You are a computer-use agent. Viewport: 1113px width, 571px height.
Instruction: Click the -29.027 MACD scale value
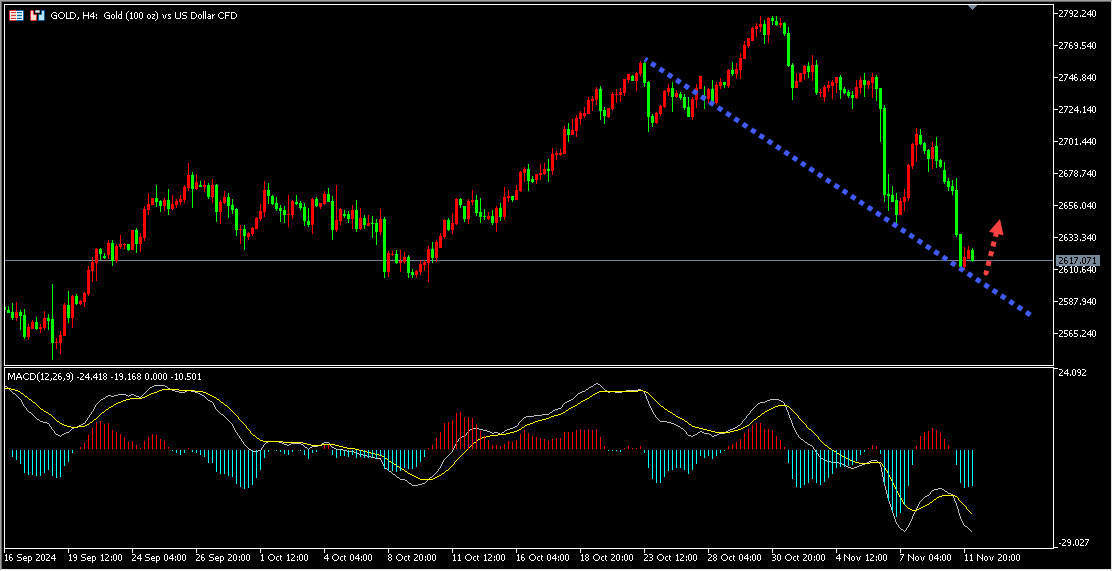(x=1073, y=542)
